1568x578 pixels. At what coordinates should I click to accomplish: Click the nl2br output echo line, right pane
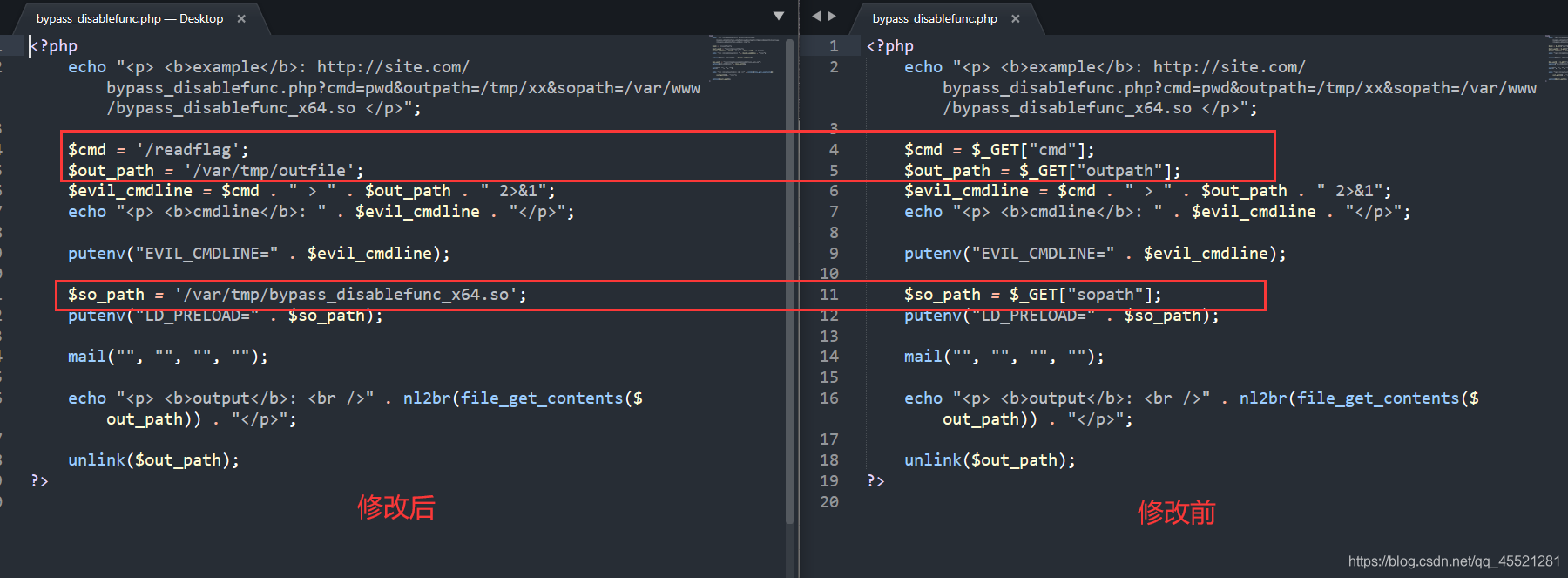(x=1192, y=409)
